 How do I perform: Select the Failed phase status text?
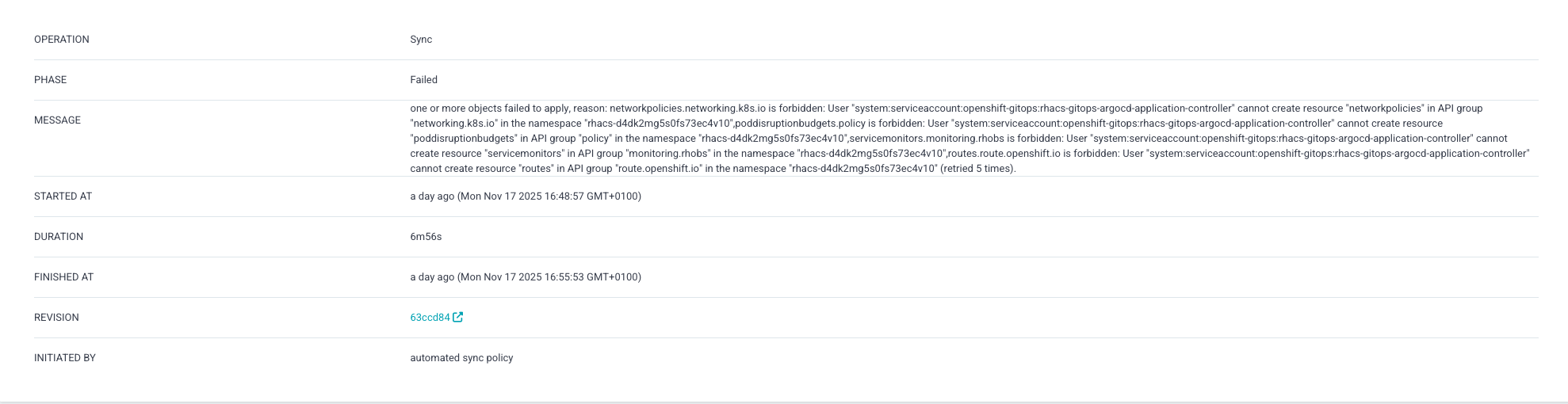tap(423, 80)
